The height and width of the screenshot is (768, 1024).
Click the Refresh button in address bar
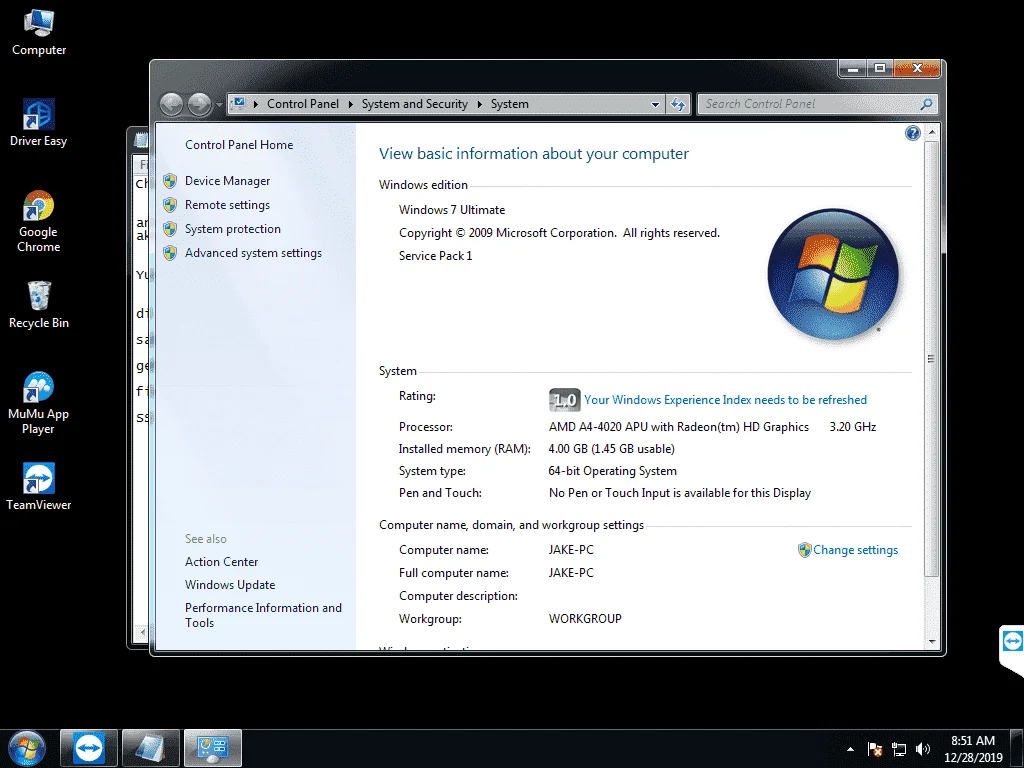click(678, 104)
